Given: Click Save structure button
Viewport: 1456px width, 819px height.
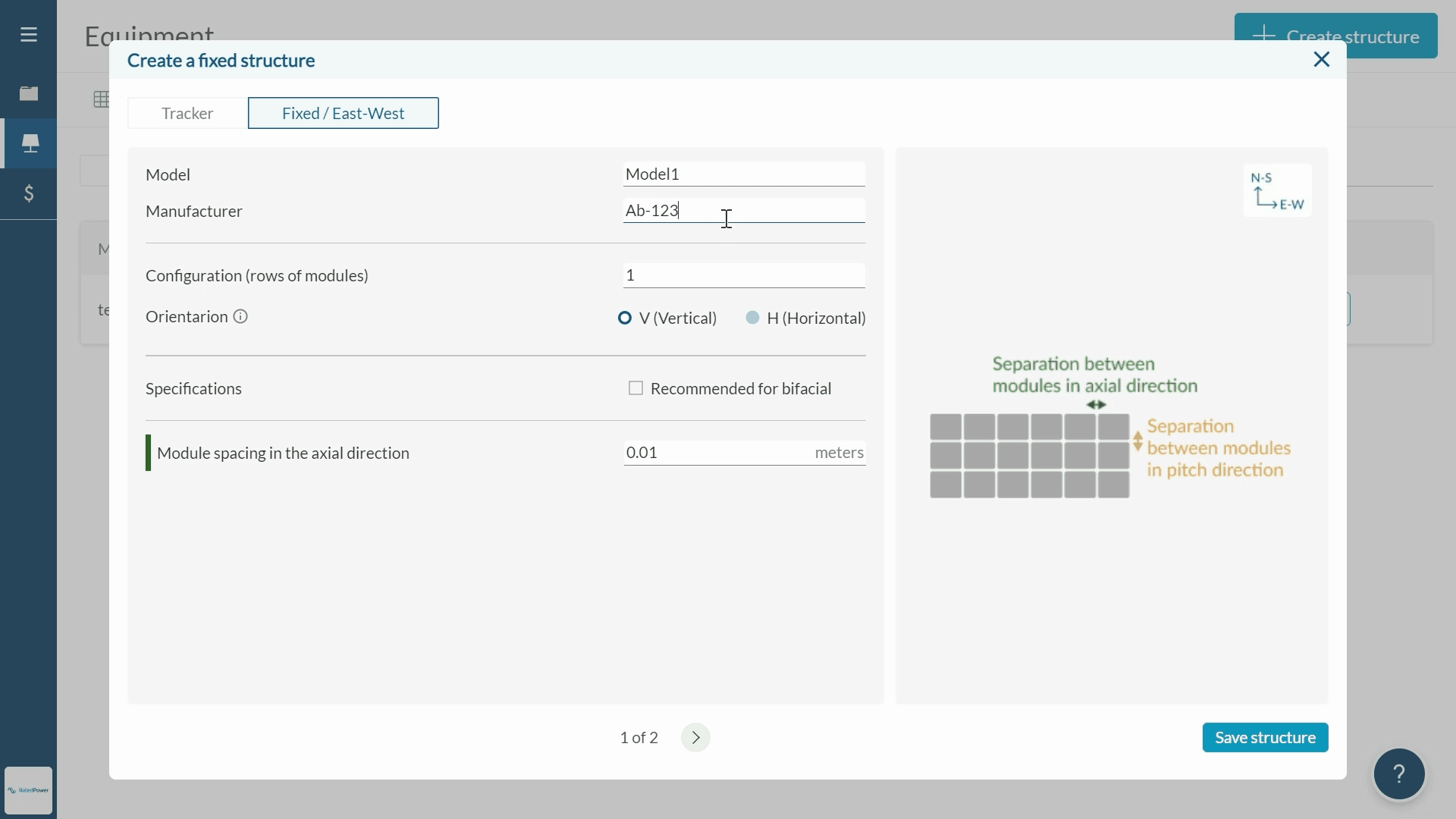Looking at the screenshot, I should click(x=1265, y=737).
